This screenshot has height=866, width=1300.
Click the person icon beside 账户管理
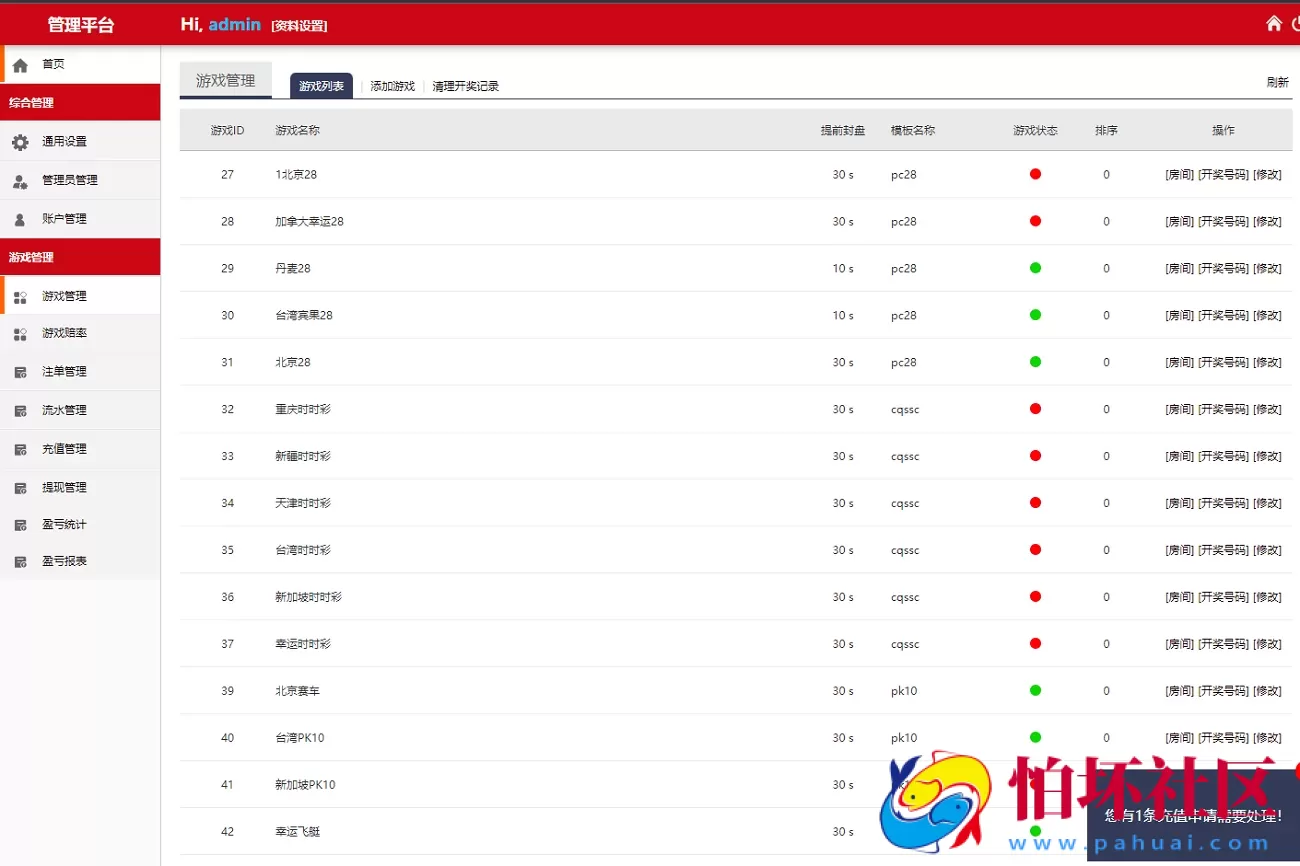[x=20, y=219]
